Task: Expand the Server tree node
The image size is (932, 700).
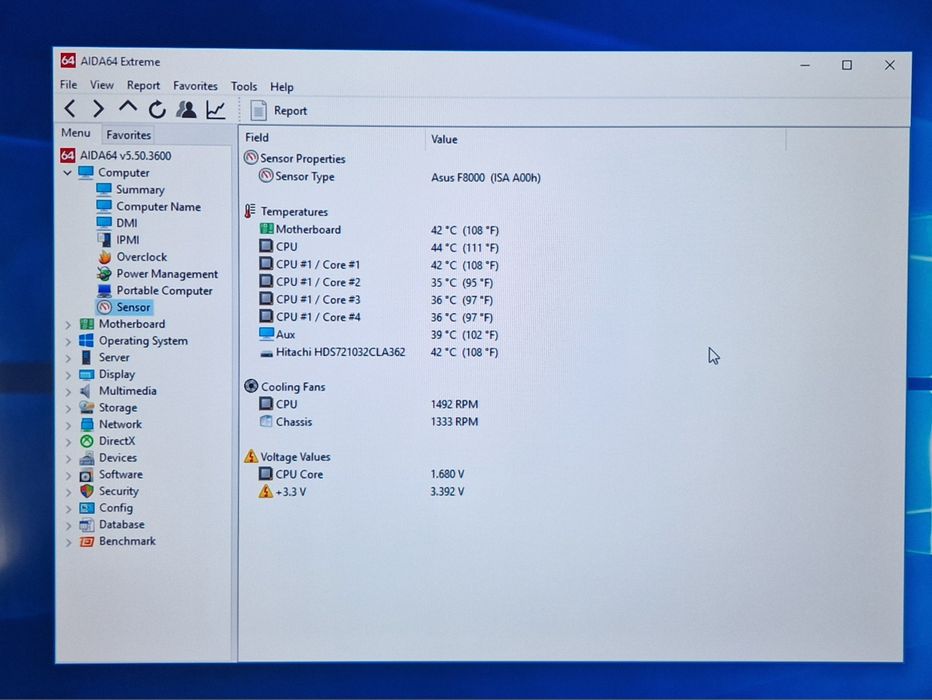Action: [68, 358]
